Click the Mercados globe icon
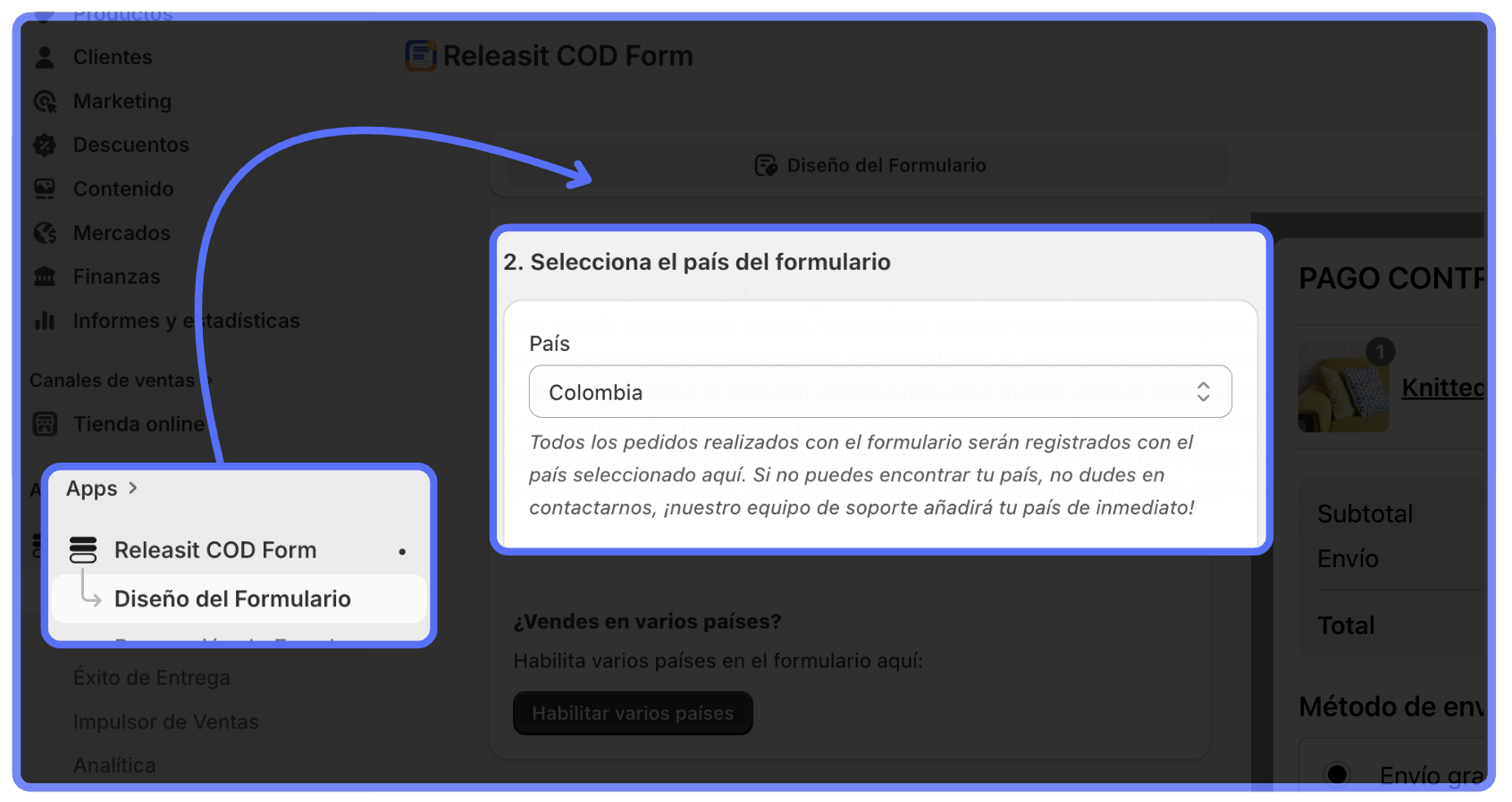The width and height of the screenshot is (1512, 802). coord(45,233)
